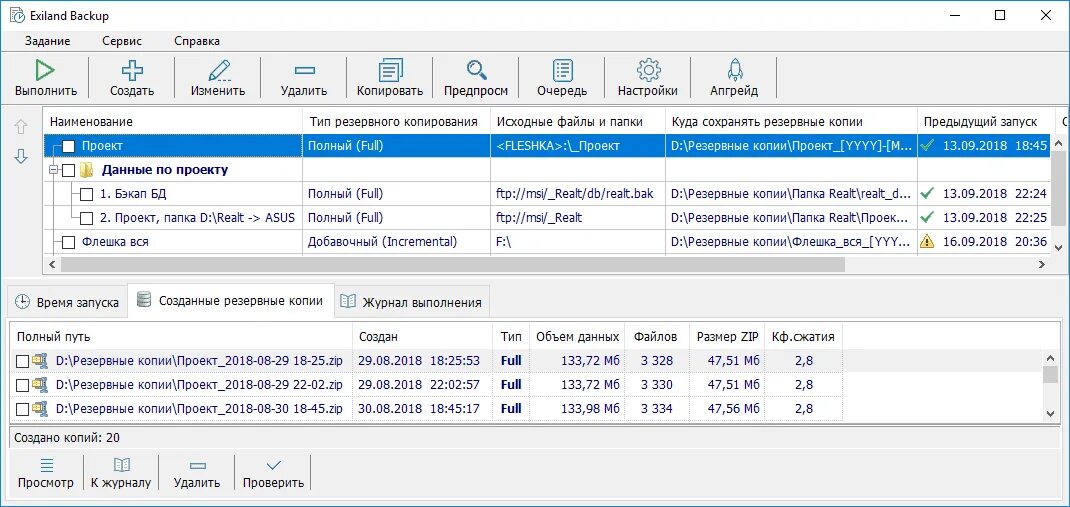This screenshot has width=1070, height=507.
Task: Click the Копировать toolbar icon
Action: 390,70
